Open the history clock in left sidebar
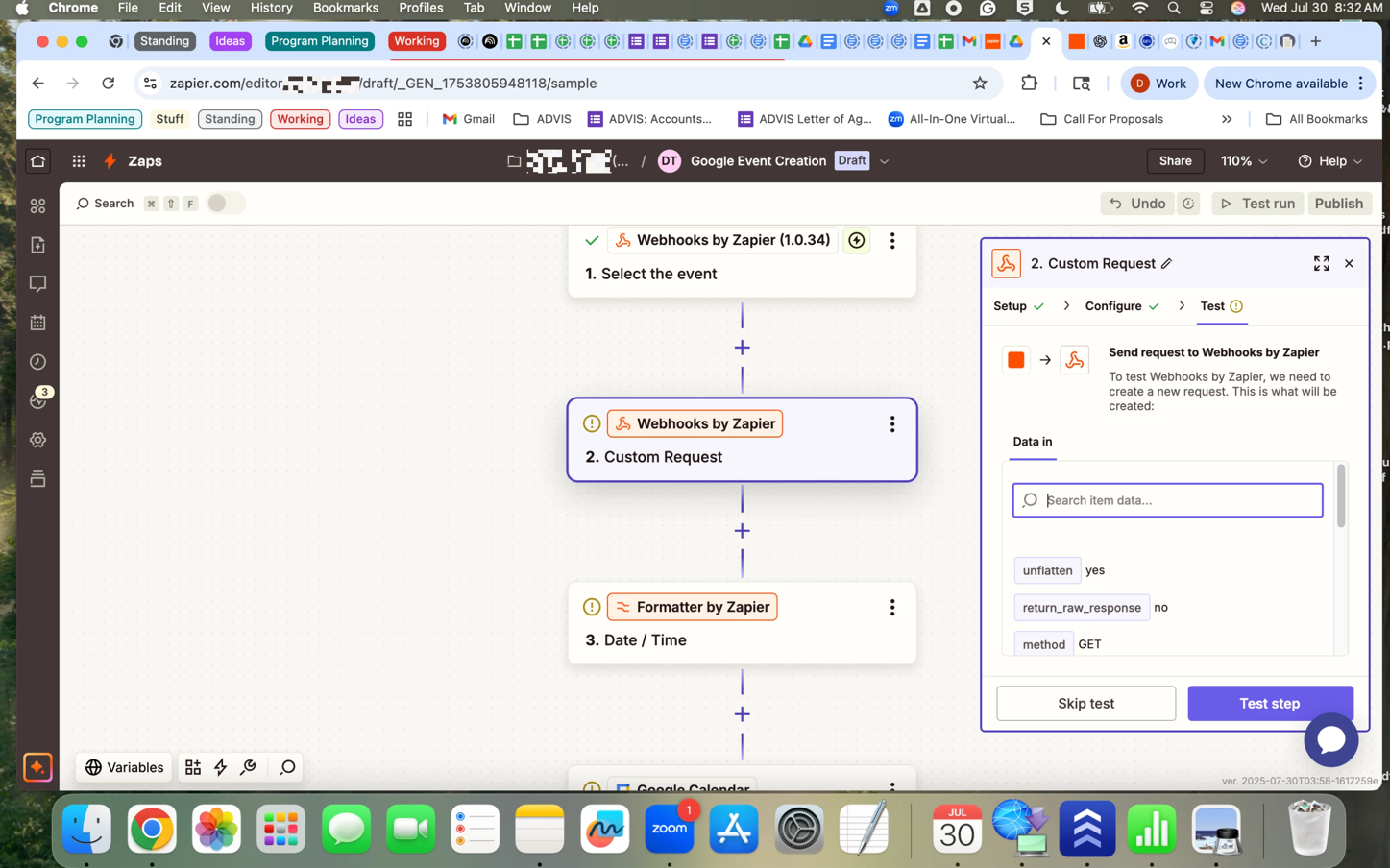1390x868 pixels. pyautogui.click(x=37, y=362)
